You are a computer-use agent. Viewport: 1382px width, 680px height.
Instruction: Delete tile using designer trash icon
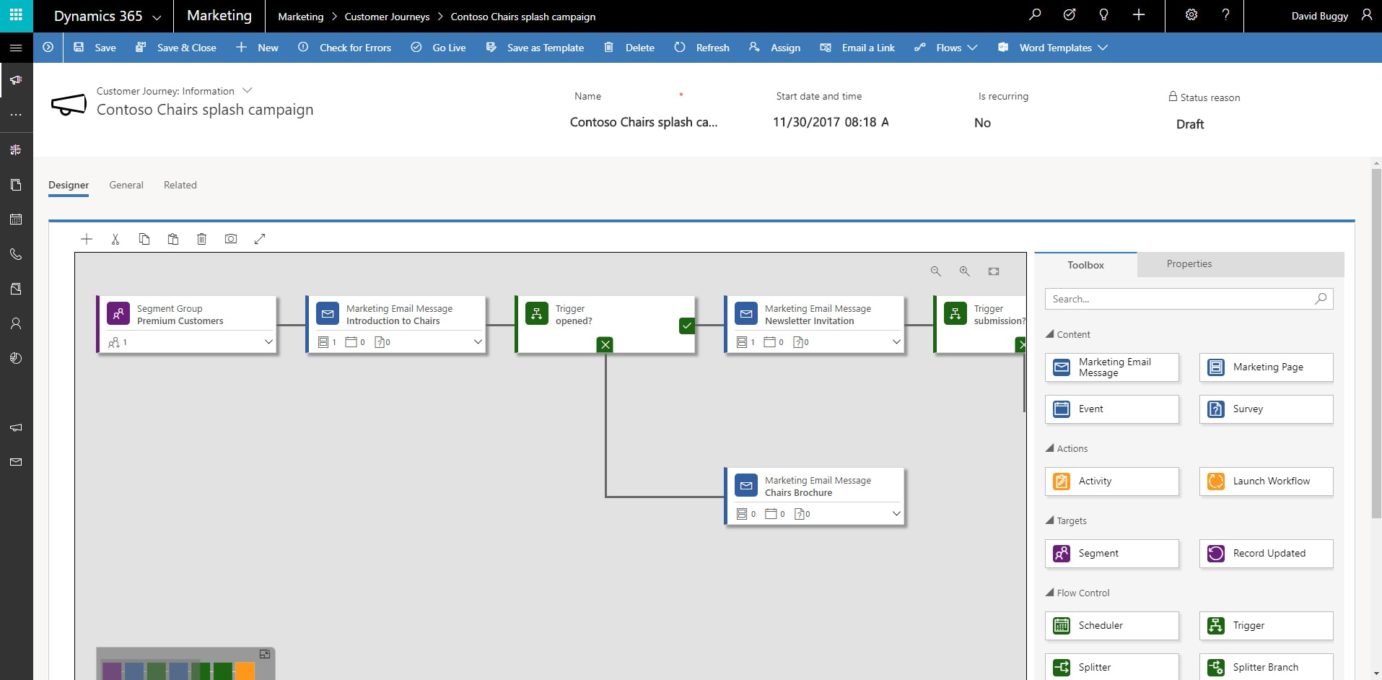click(x=202, y=239)
